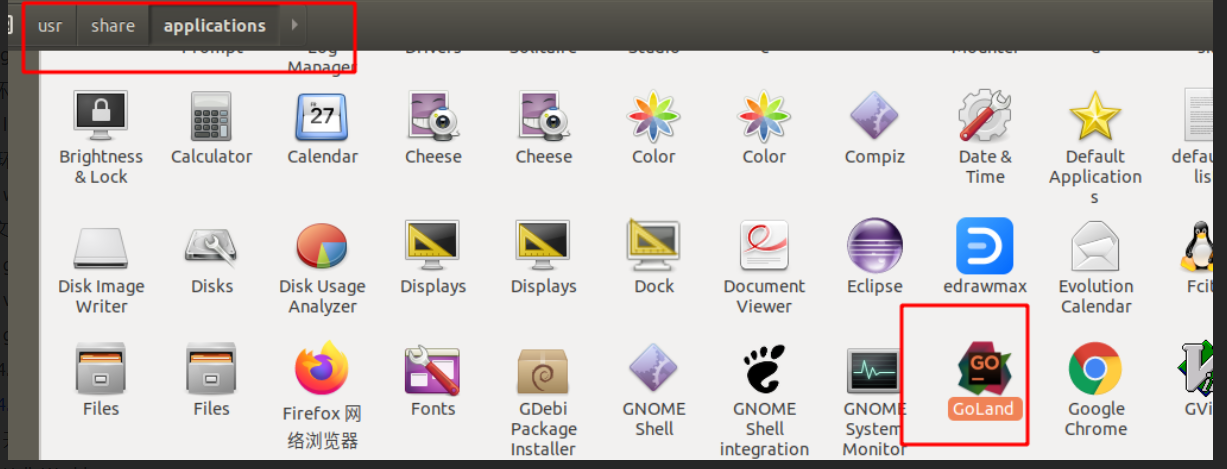This screenshot has height=469, width=1227.
Task: Select the Evolution Calendar icon
Action: point(1095,246)
